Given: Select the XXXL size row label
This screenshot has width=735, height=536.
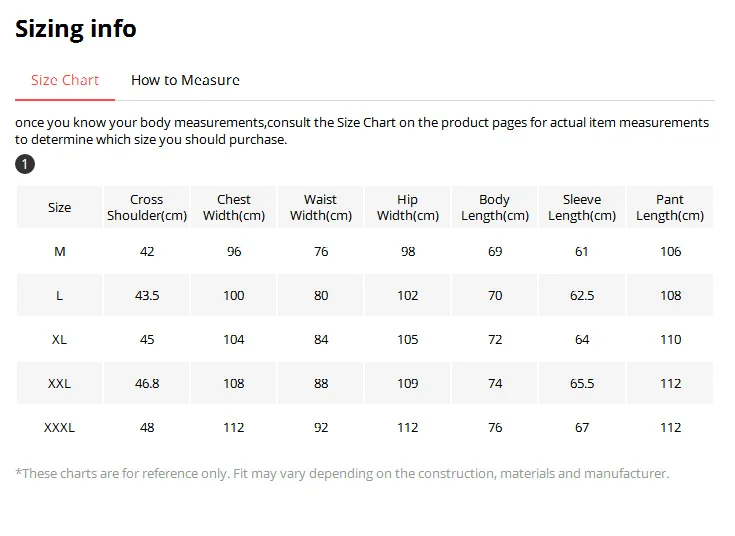Looking at the screenshot, I should tap(60, 427).
